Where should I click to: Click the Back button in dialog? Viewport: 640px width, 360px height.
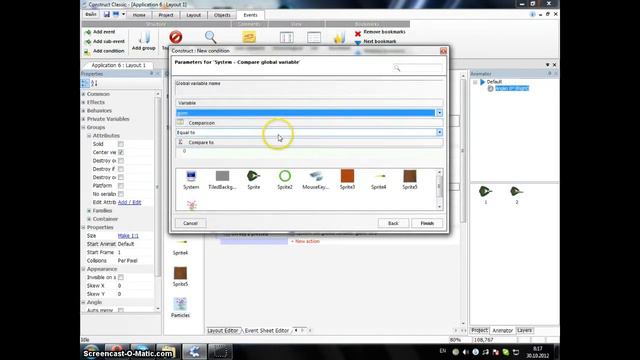(x=393, y=223)
